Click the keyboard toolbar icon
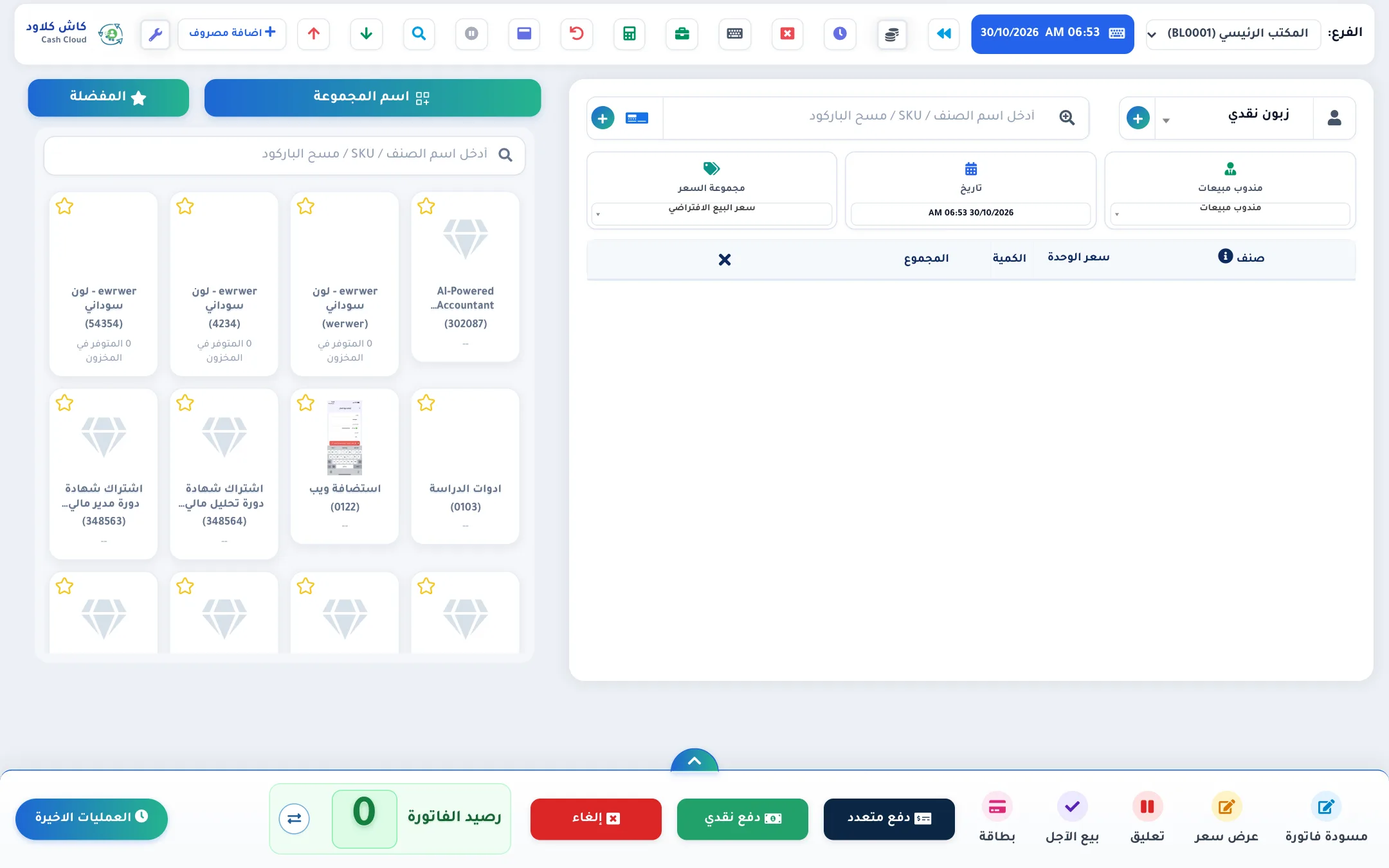Screen dimensions: 1389x868 coord(735,33)
